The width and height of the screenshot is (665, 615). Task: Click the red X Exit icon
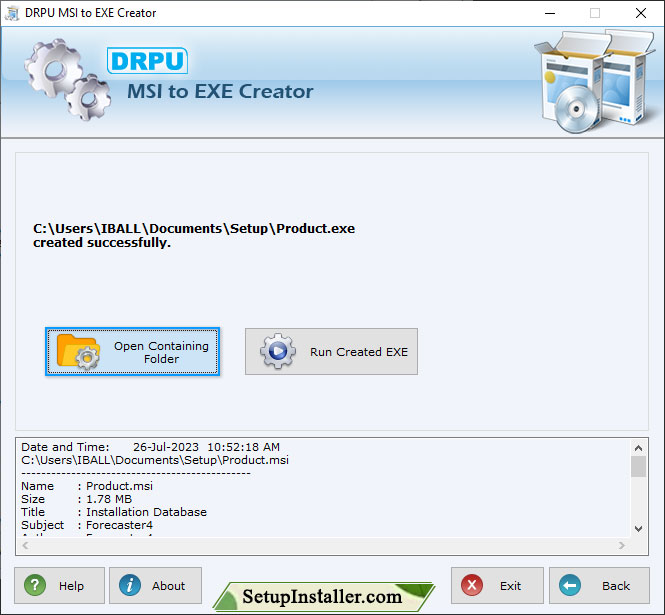[472, 585]
